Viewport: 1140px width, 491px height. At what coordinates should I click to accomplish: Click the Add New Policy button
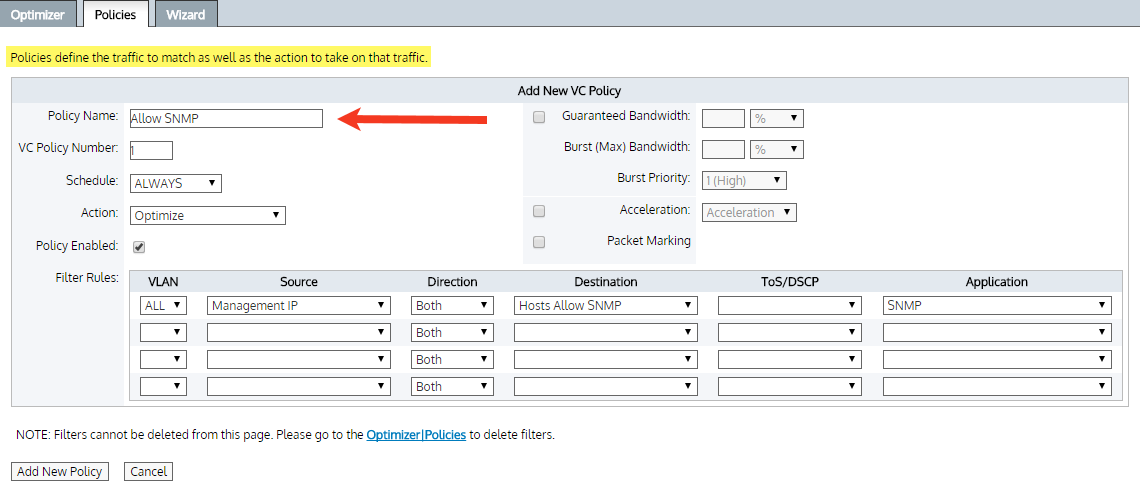pyautogui.click(x=60, y=471)
